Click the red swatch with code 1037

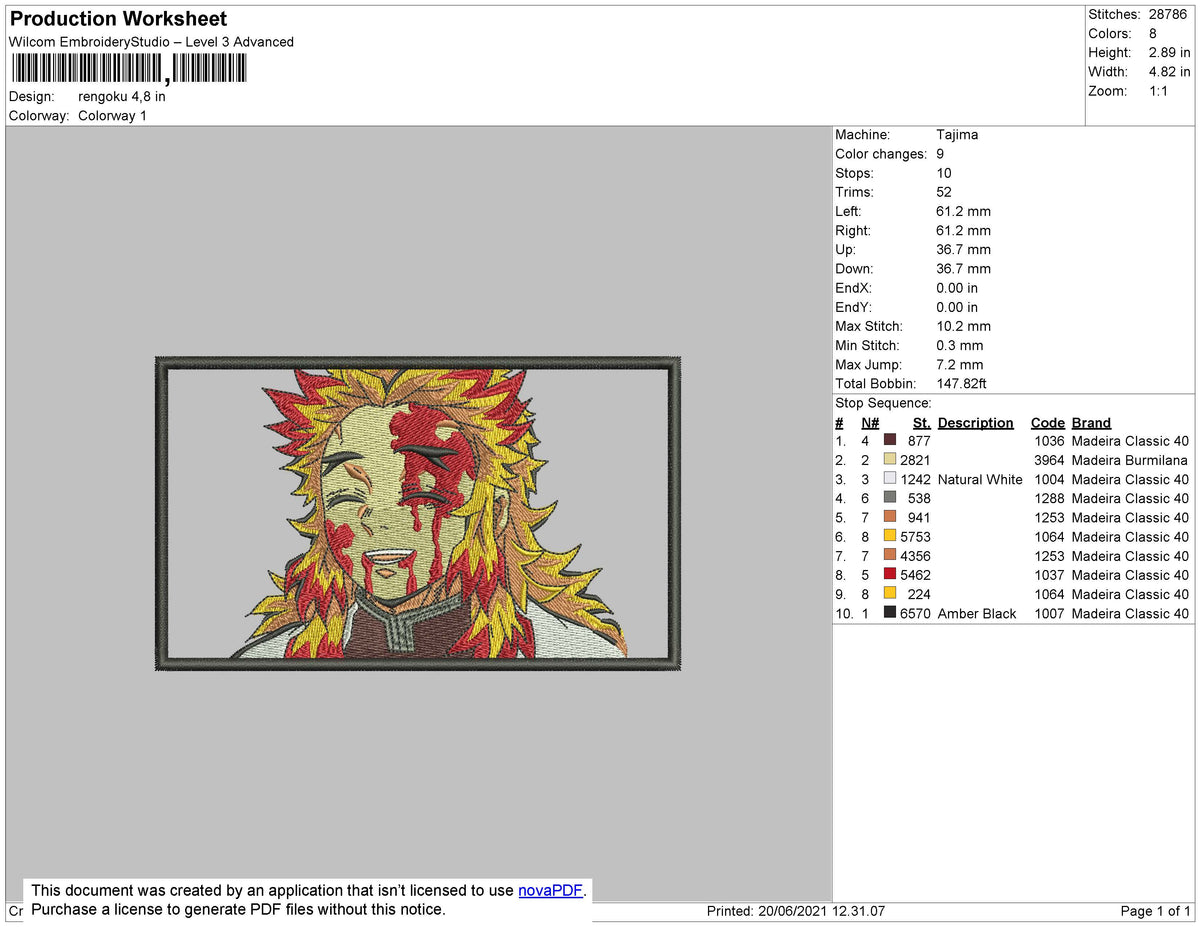pyautogui.click(x=889, y=575)
